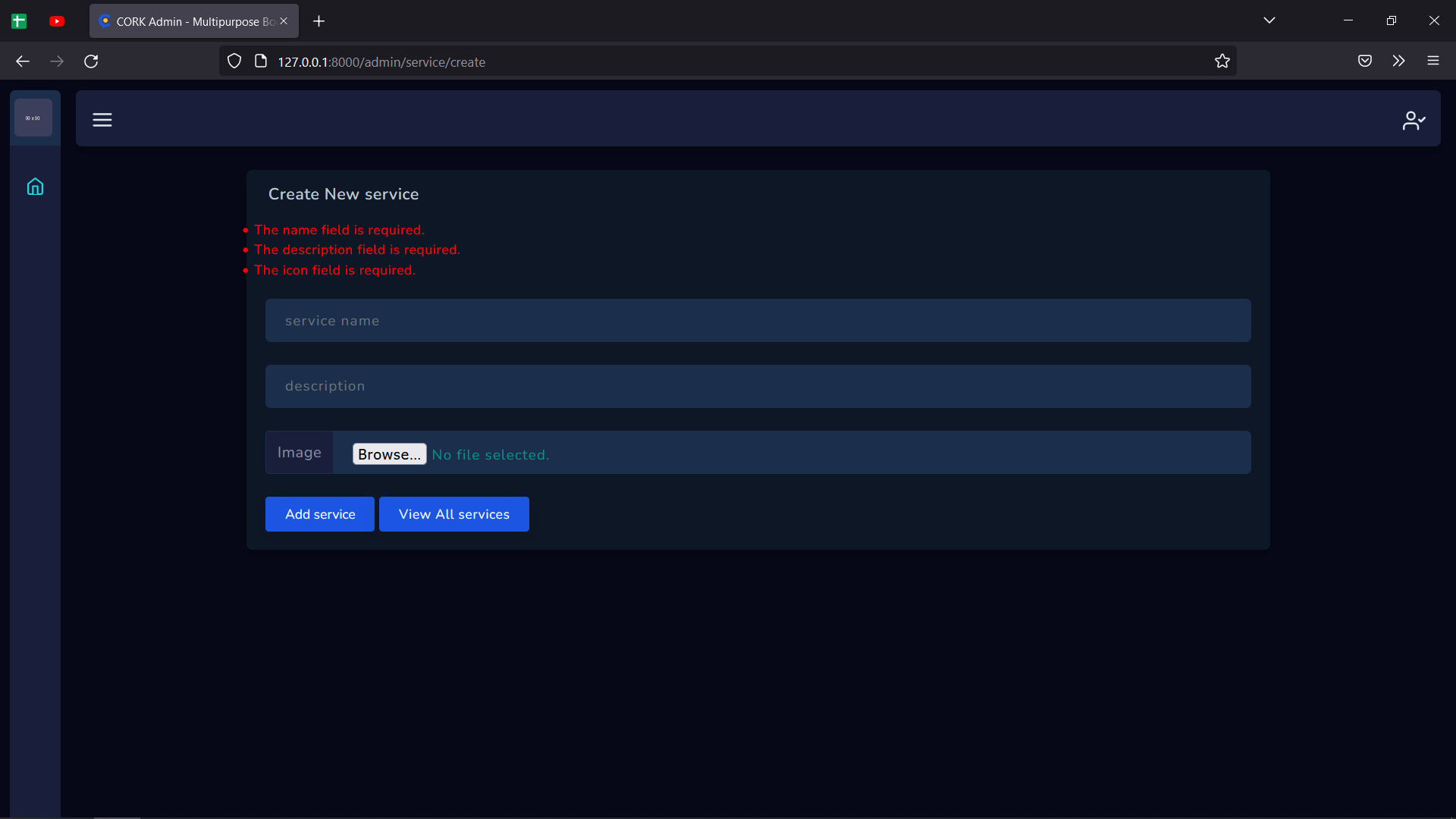
Task: Bookmark this page with star icon
Action: (1222, 61)
